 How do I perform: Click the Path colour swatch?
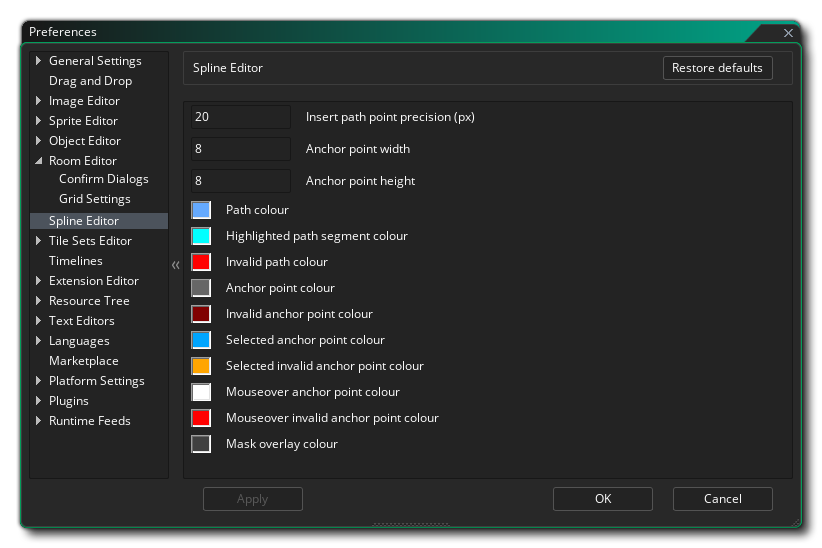pyautogui.click(x=201, y=210)
